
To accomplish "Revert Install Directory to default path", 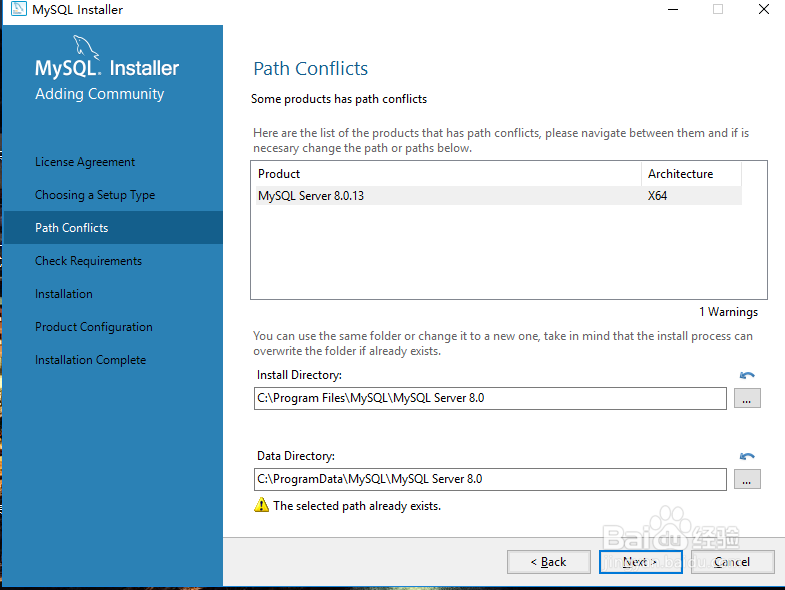I will 747,375.
